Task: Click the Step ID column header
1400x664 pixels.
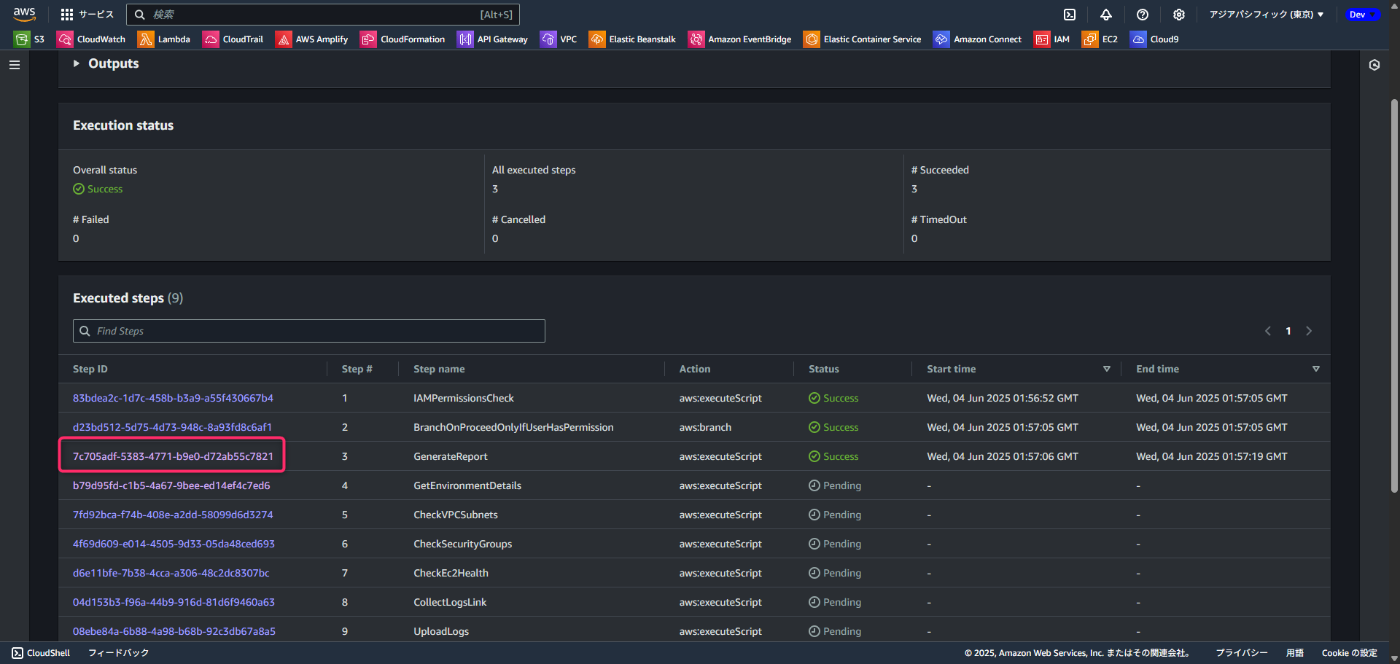Action: pyautogui.click(x=90, y=369)
